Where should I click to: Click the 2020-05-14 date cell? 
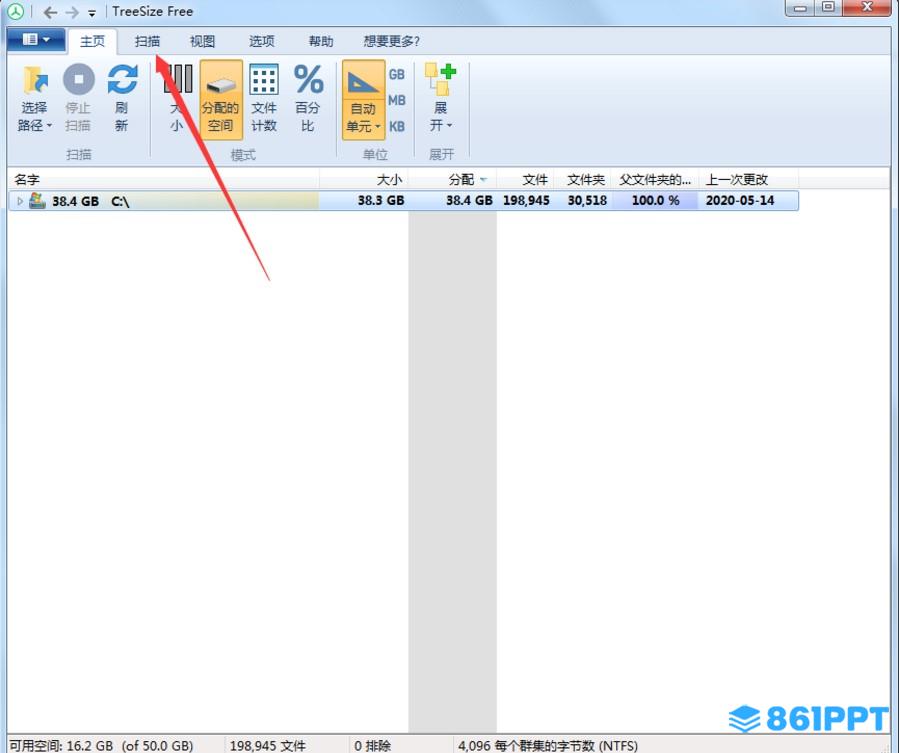pyautogui.click(x=740, y=201)
